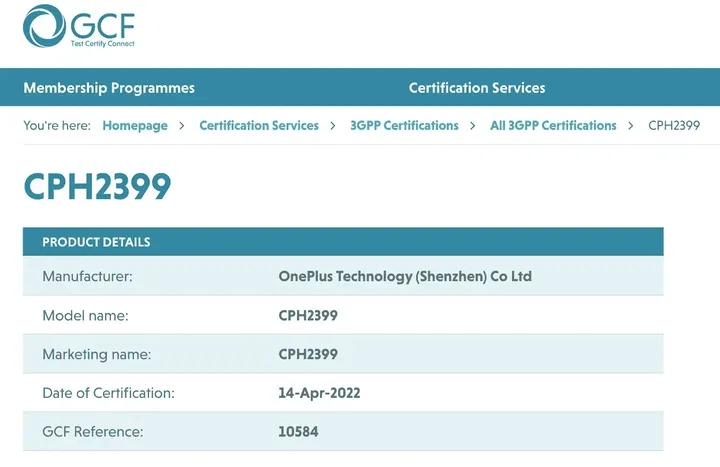Open the Membership Programmes menu
This screenshot has height=467, width=720.
[x=109, y=88]
